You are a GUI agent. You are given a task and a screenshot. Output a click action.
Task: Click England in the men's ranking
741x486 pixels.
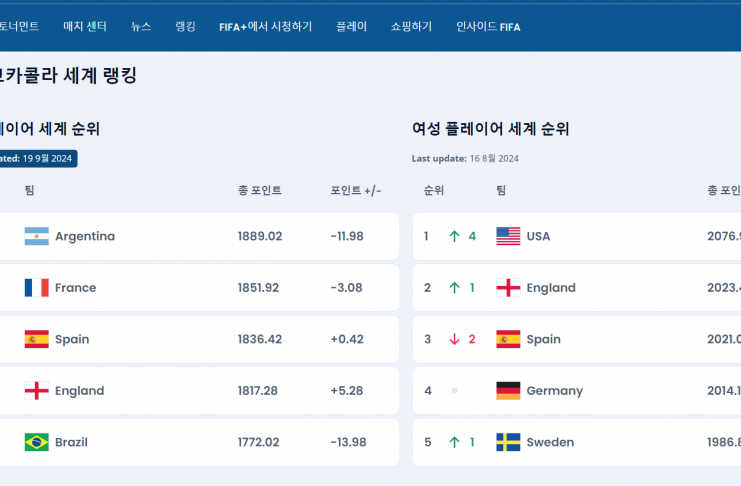[79, 391]
